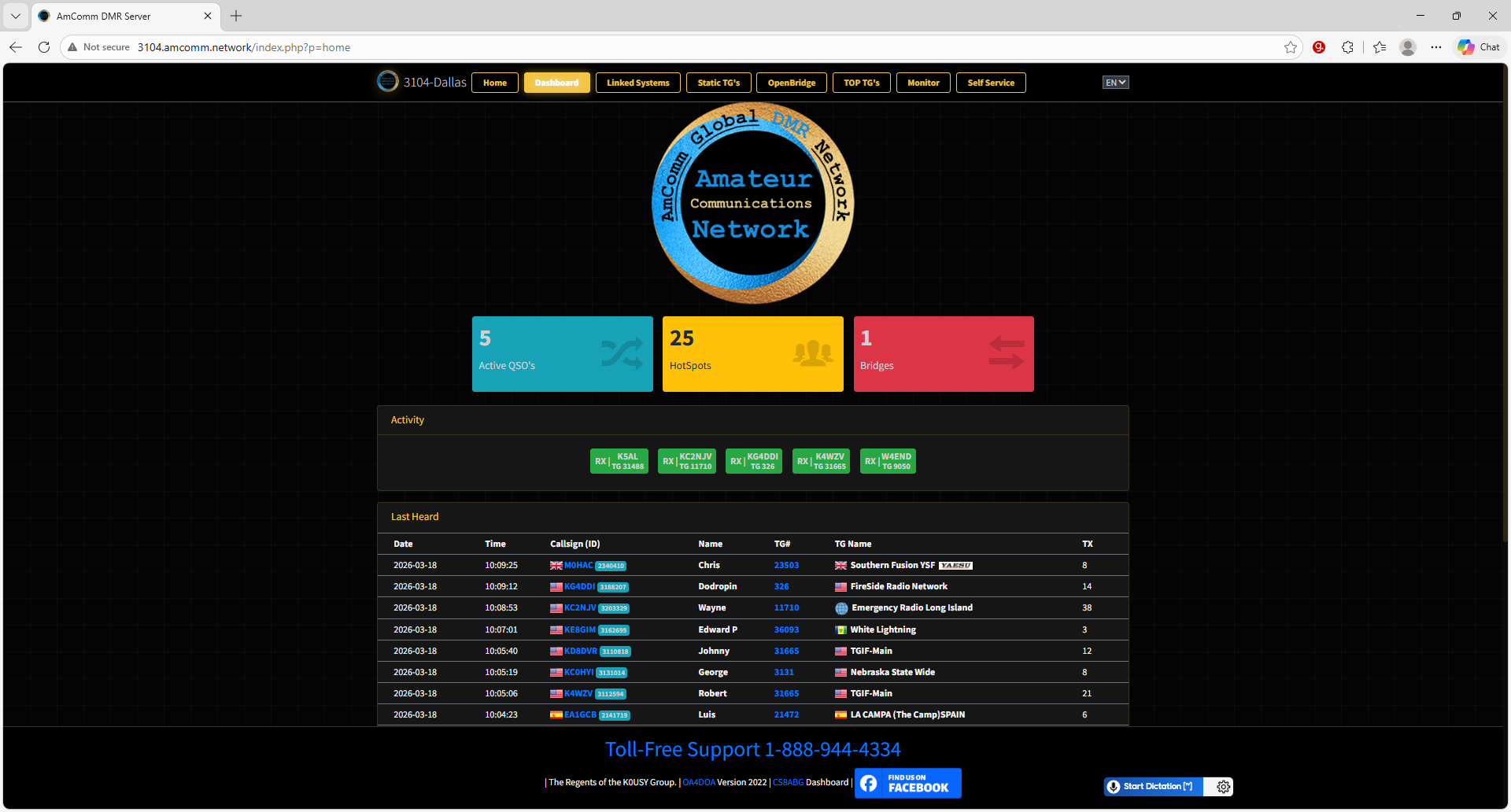The width and height of the screenshot is (1511, 812).
Task: Open the browser profile avatar
Action: (1408, 47)
